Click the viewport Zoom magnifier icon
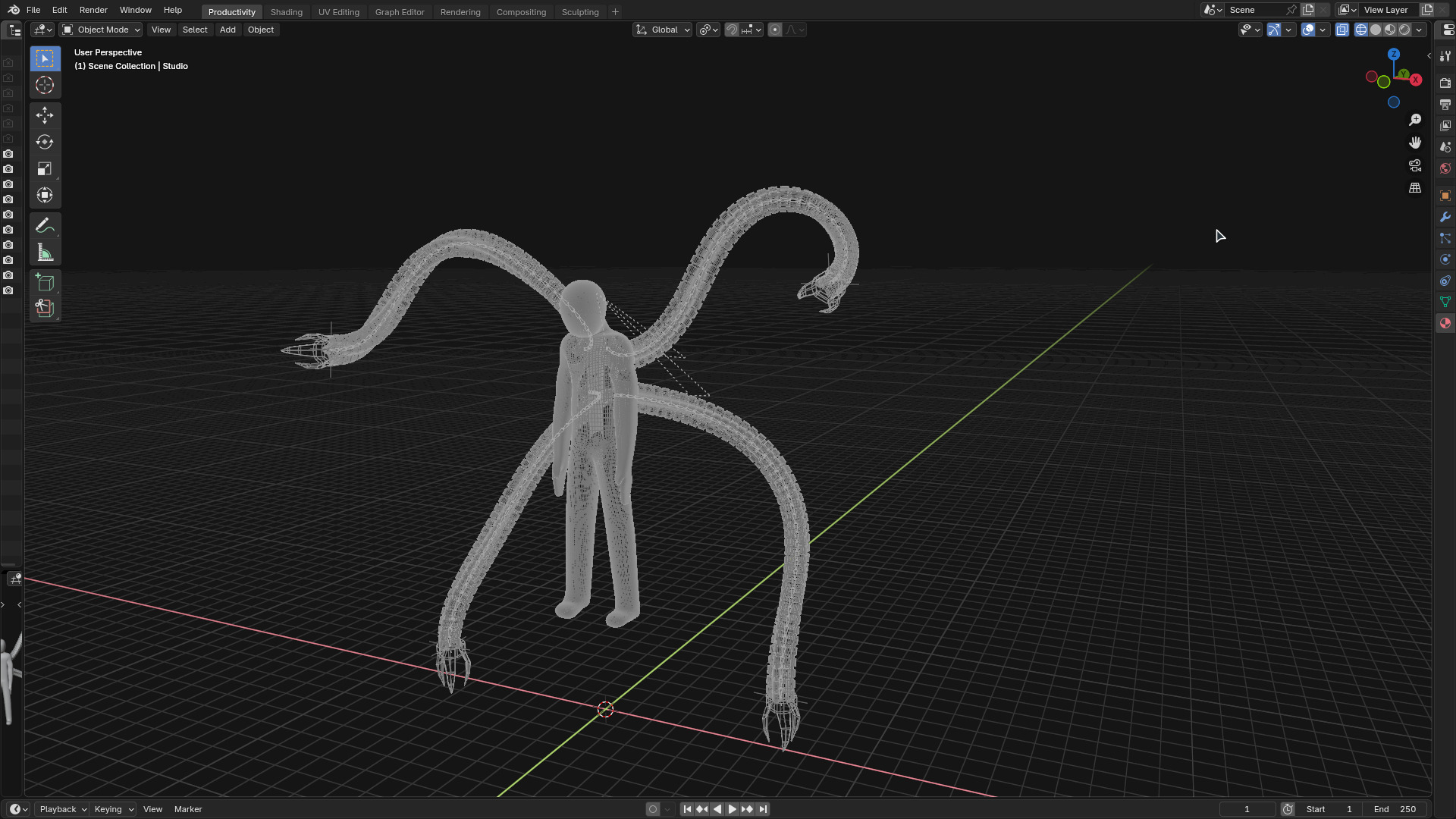The height and width of the screenshot is (819, 1456). 1415,120
